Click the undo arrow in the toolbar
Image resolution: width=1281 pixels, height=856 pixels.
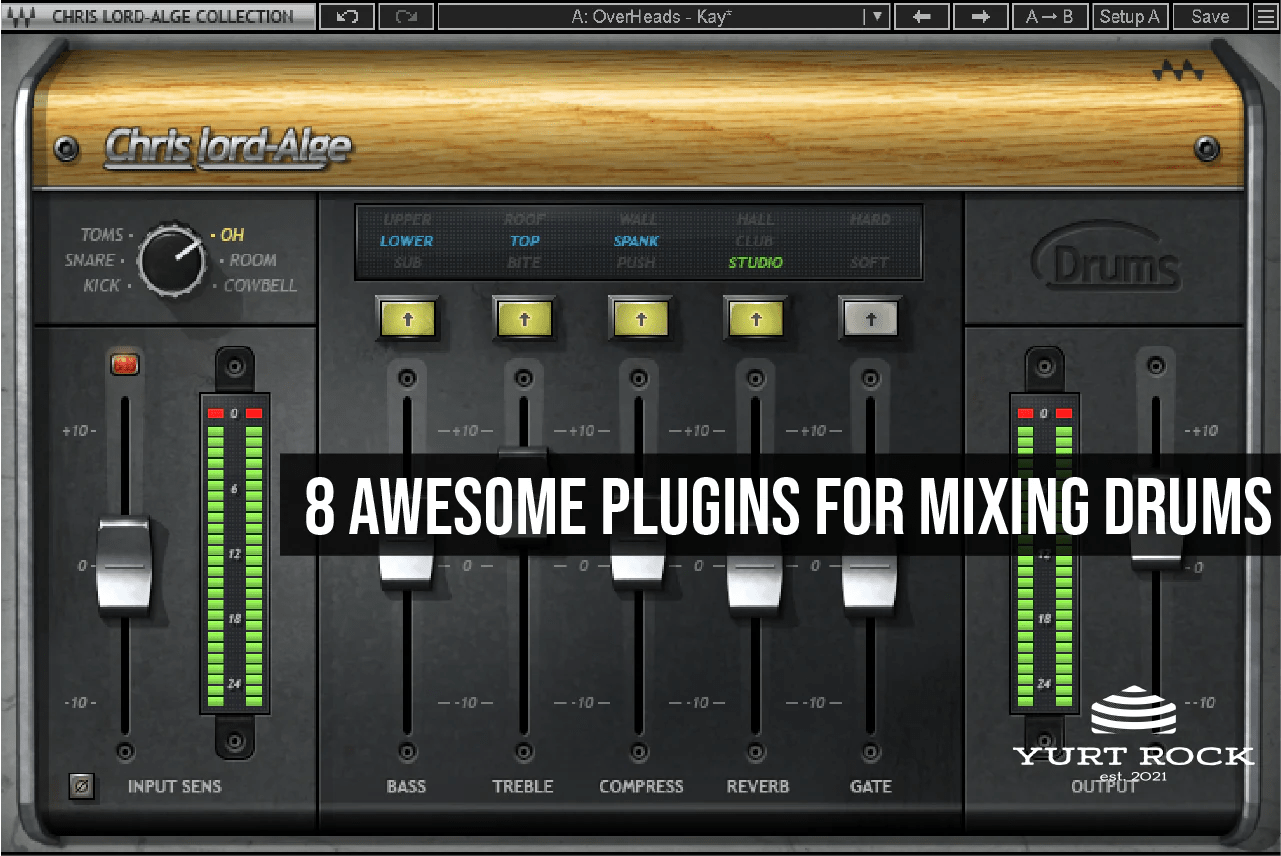(346, 16)
